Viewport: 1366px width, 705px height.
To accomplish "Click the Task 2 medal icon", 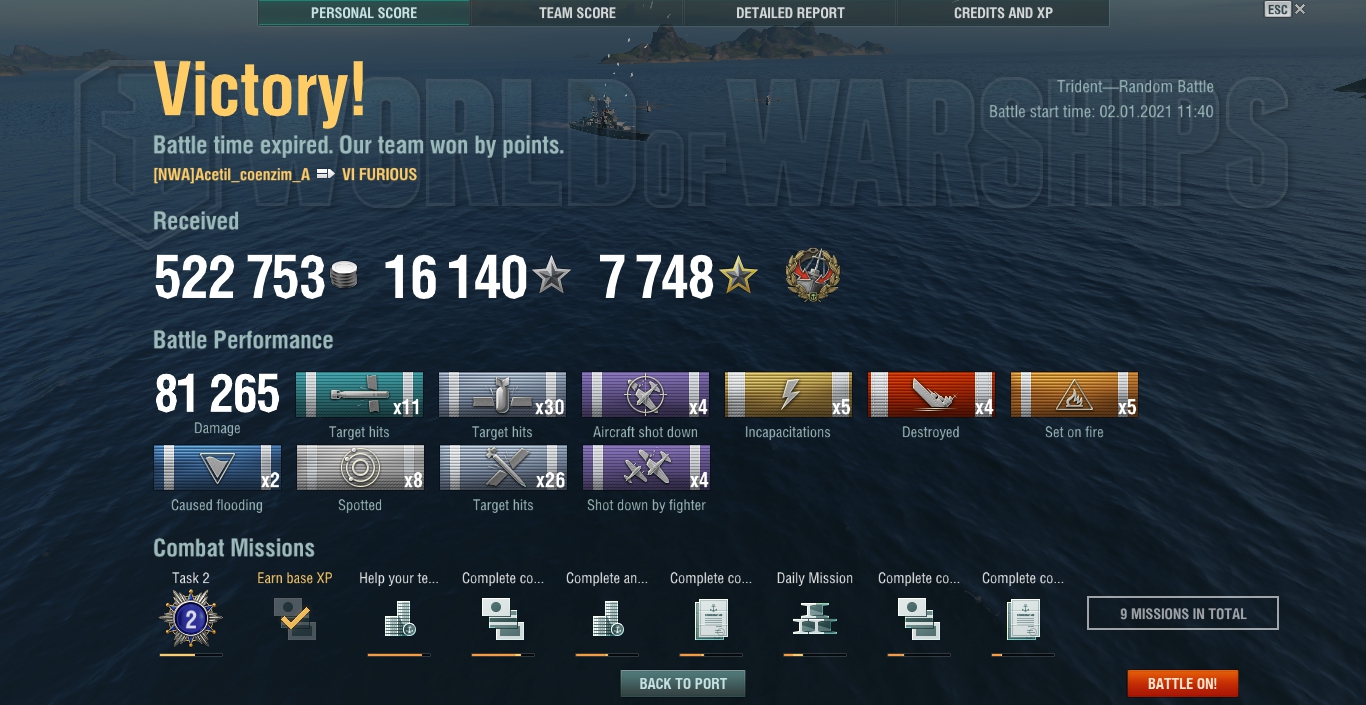I will click(191, 619).
